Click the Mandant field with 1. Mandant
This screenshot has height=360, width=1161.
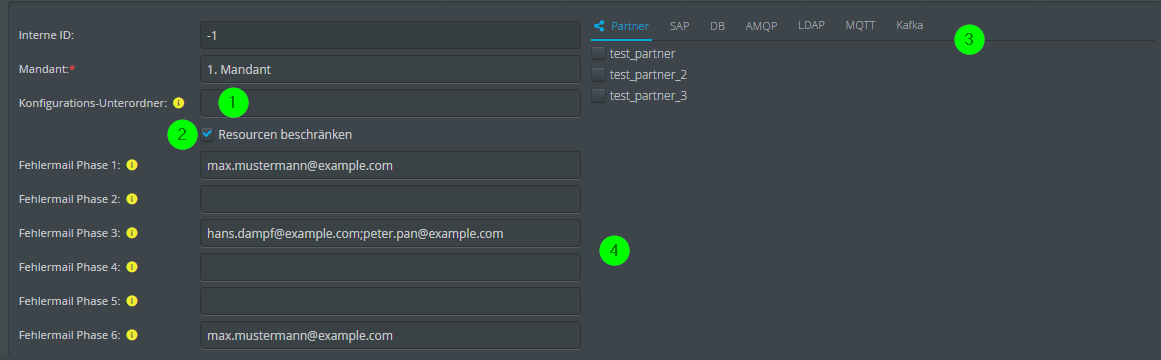pyautogui.click(x=390, y=70)
